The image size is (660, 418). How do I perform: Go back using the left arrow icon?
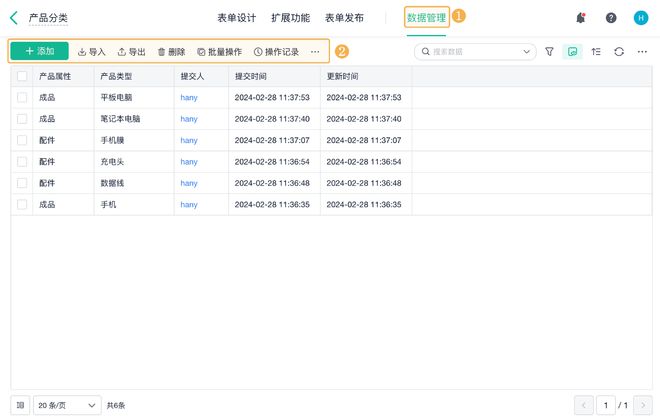[14, 18]
